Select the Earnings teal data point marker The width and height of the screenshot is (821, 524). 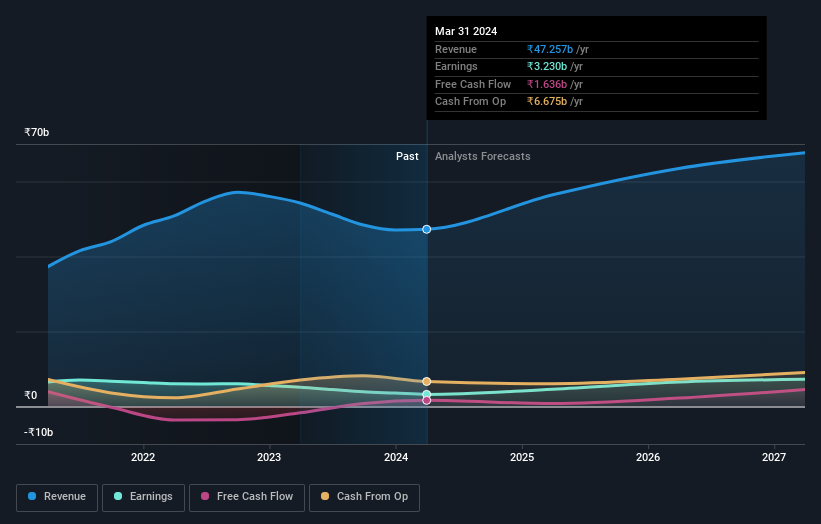pos(427,394)
